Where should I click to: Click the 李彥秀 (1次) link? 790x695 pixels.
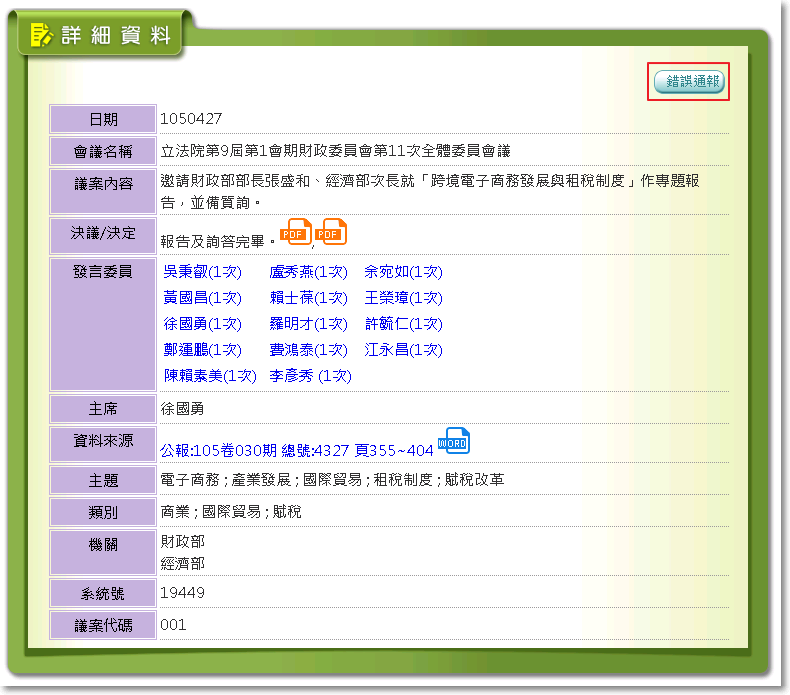point(311,376)
